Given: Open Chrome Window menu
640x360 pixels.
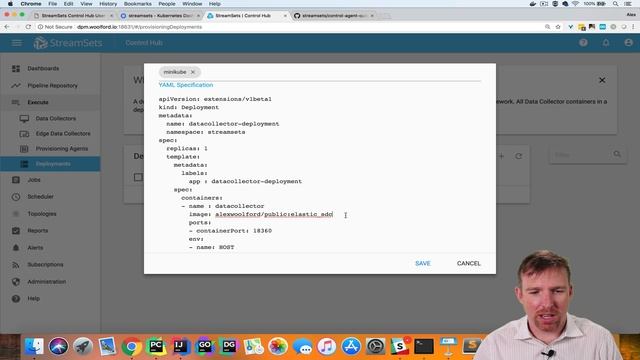Looking at the screenshot, I should pyautogui.click(x=192, y=4).
